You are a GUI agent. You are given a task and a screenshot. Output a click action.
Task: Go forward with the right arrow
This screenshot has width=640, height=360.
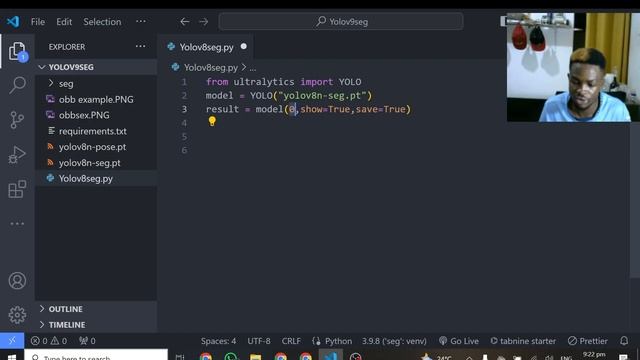coord(204,22)
